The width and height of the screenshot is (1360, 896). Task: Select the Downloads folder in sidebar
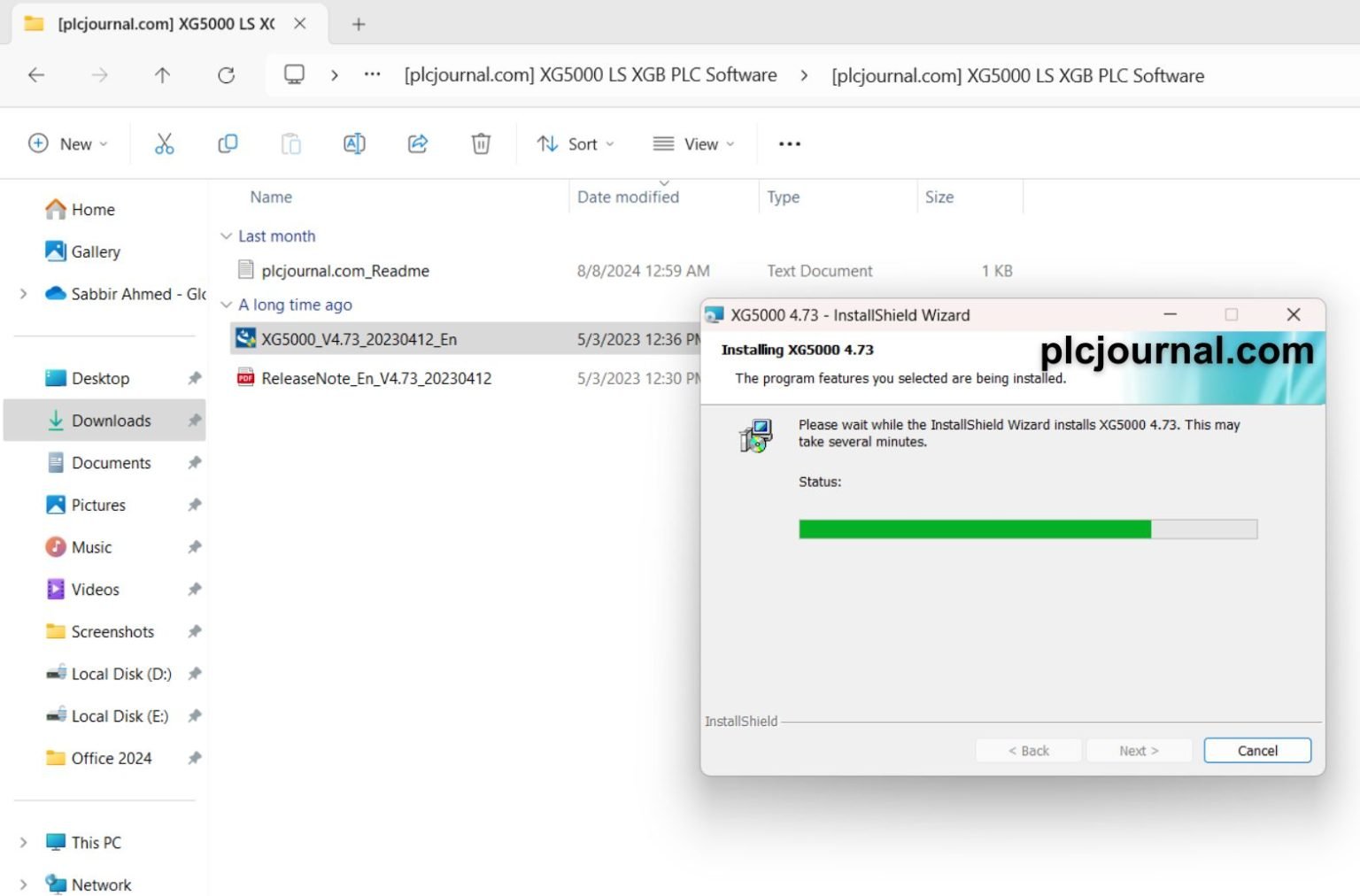111,421
